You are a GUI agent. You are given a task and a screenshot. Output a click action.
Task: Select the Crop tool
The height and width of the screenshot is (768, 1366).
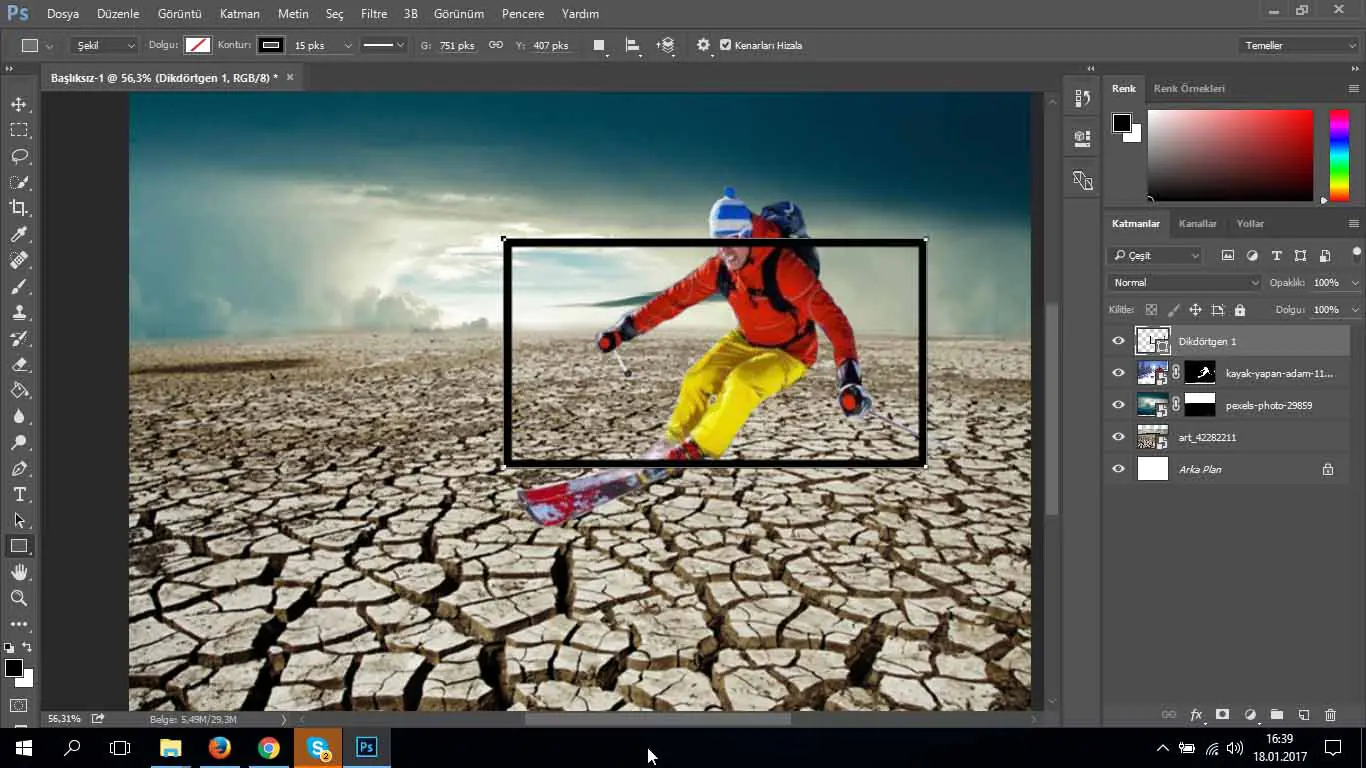pyautogui.click(x=19, y=208)
